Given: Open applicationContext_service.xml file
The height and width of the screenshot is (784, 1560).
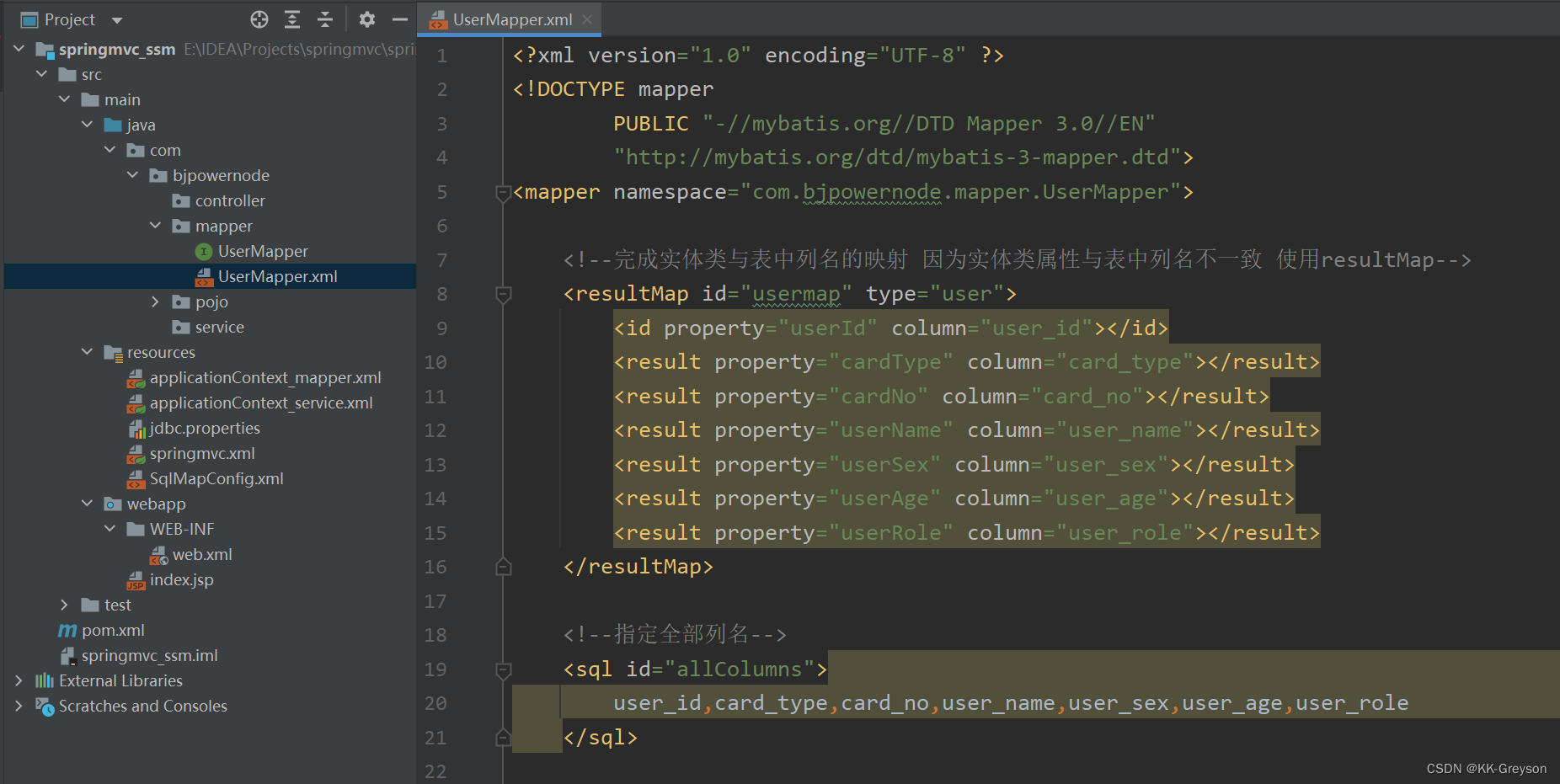Looking at the screenshot, I should [x=261, y=403].
